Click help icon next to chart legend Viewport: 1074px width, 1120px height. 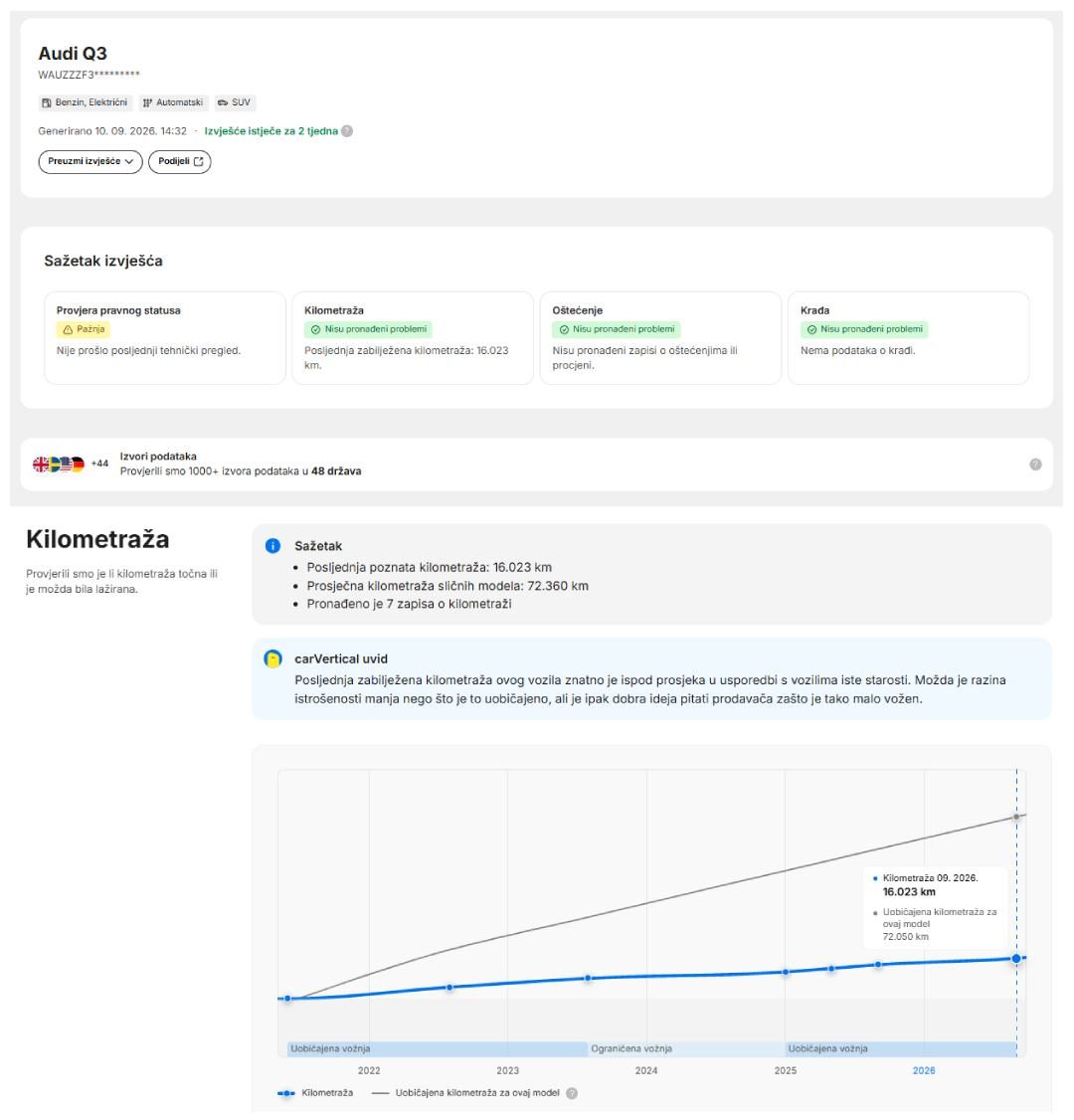572,1093
